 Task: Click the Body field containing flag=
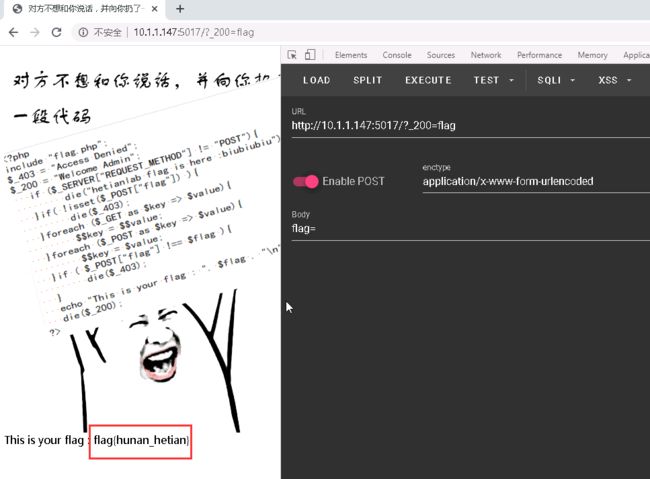[471, 229]
